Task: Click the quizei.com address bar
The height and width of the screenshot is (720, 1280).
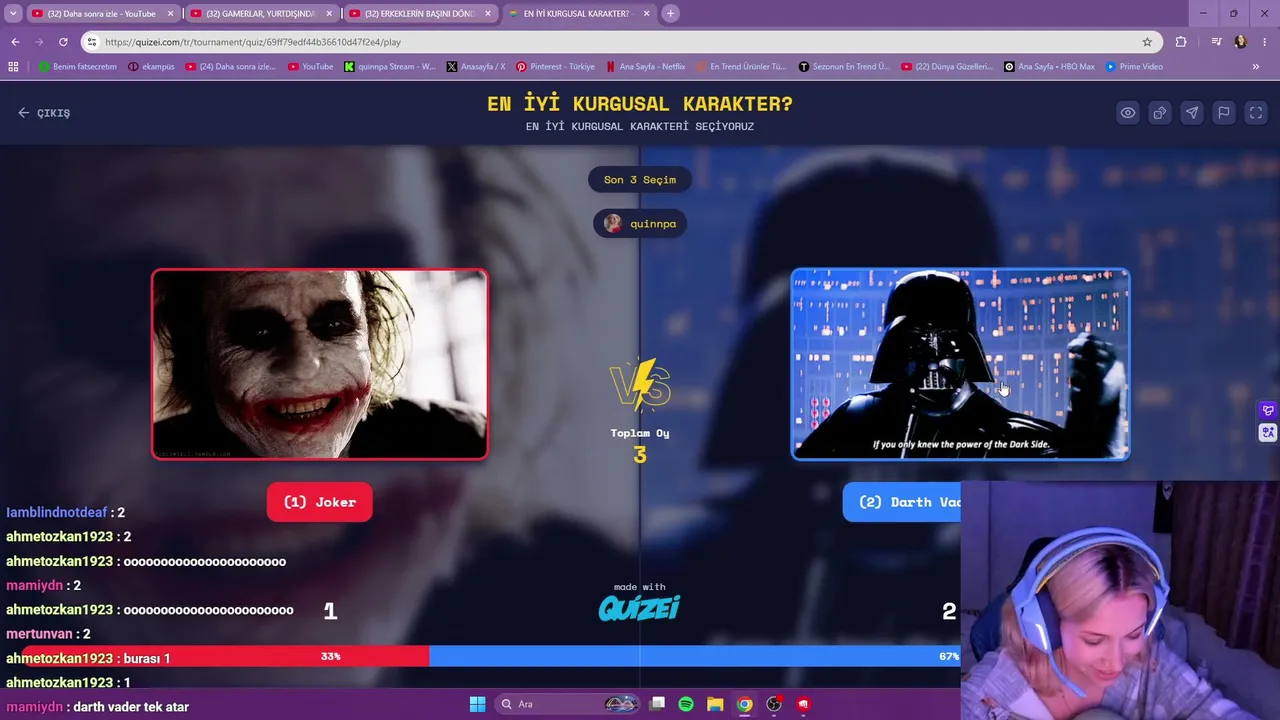Action: tap(620, 42)
